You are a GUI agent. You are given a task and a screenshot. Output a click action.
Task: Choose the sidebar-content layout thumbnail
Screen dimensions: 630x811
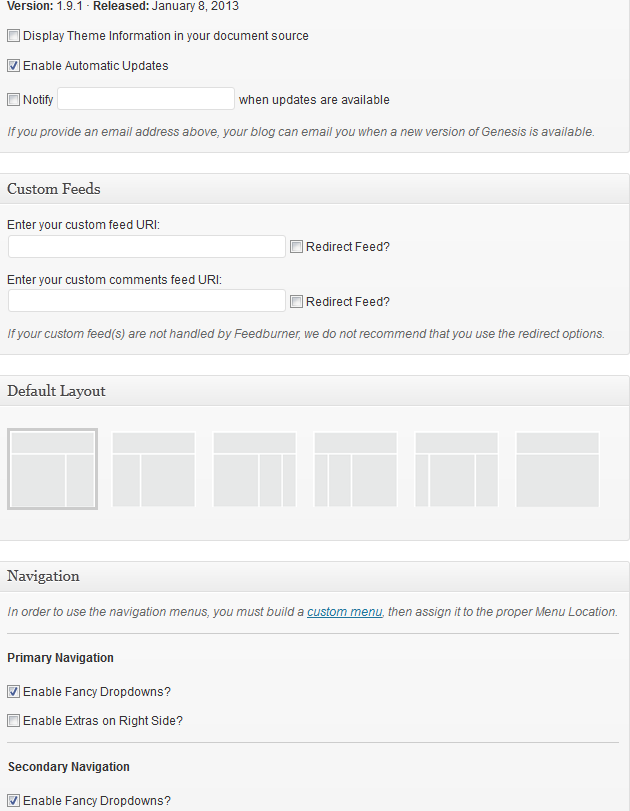pos(154,469)
